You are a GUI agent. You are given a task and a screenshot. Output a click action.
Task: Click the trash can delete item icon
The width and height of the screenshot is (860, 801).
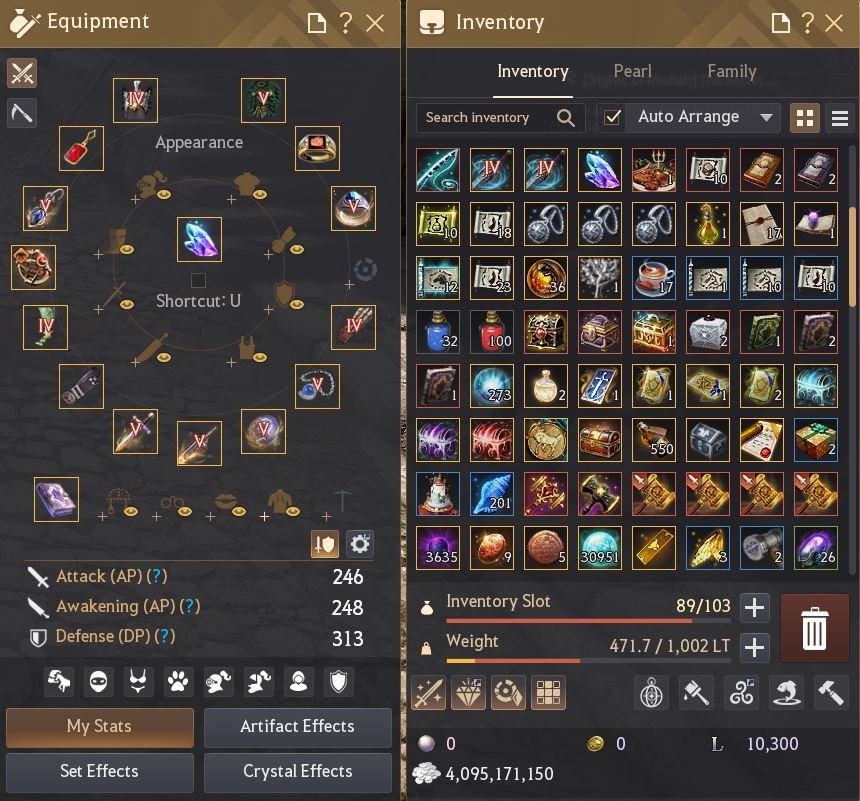click(814, 628)
